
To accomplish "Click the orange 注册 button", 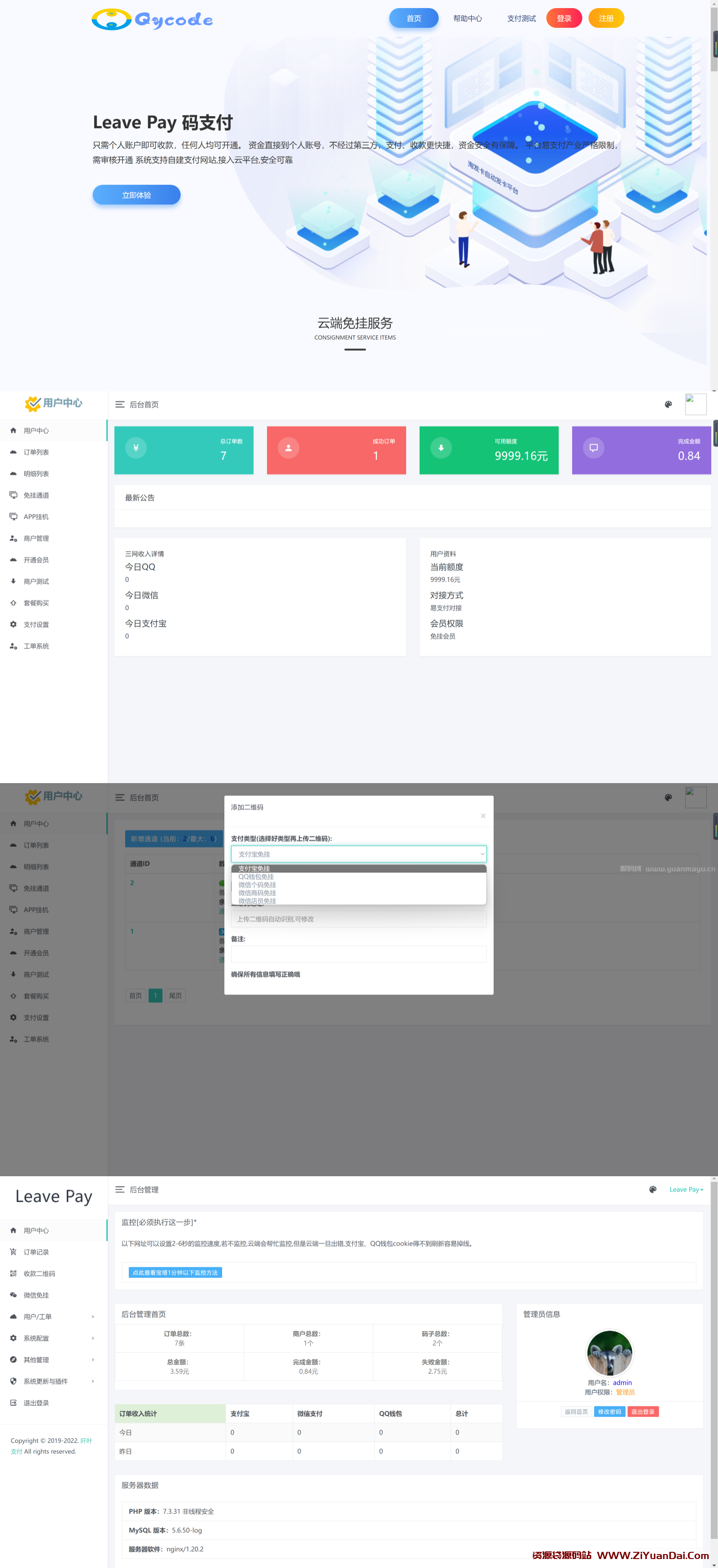I will [x=606, y=18].
